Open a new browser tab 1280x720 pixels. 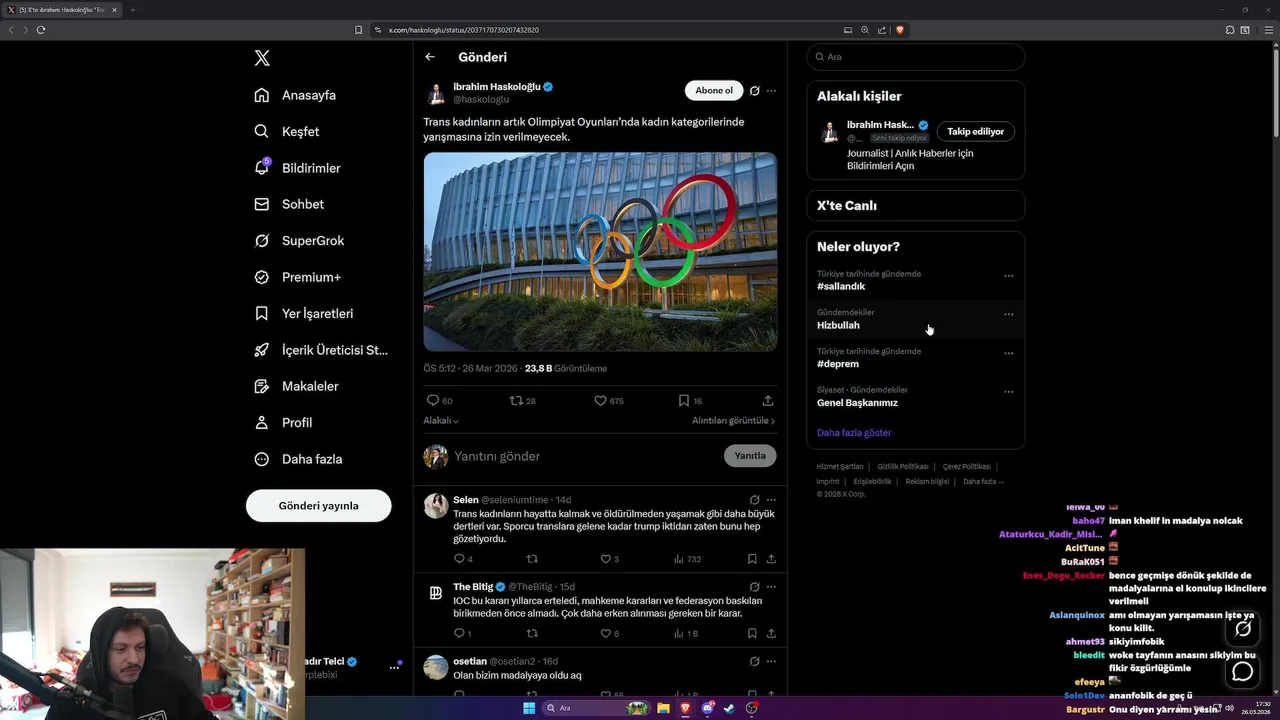coord(132,10)
